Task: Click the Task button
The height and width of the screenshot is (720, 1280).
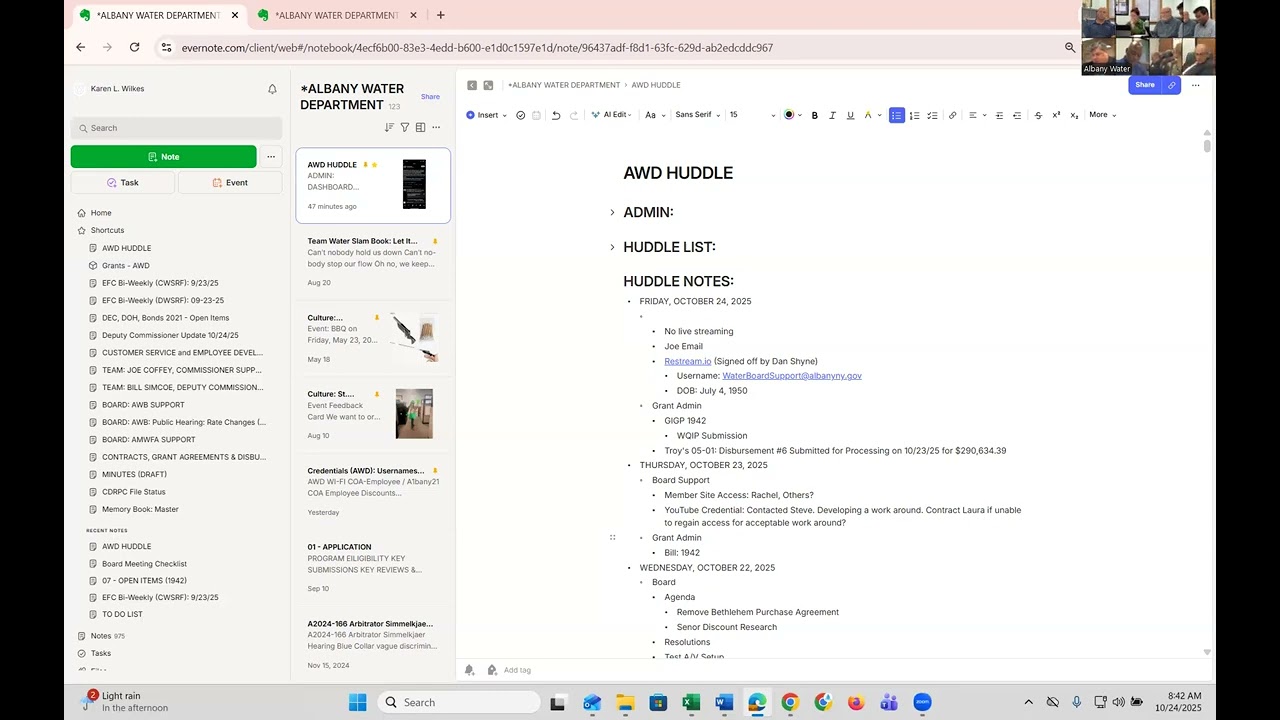Action: pos(123,183)
